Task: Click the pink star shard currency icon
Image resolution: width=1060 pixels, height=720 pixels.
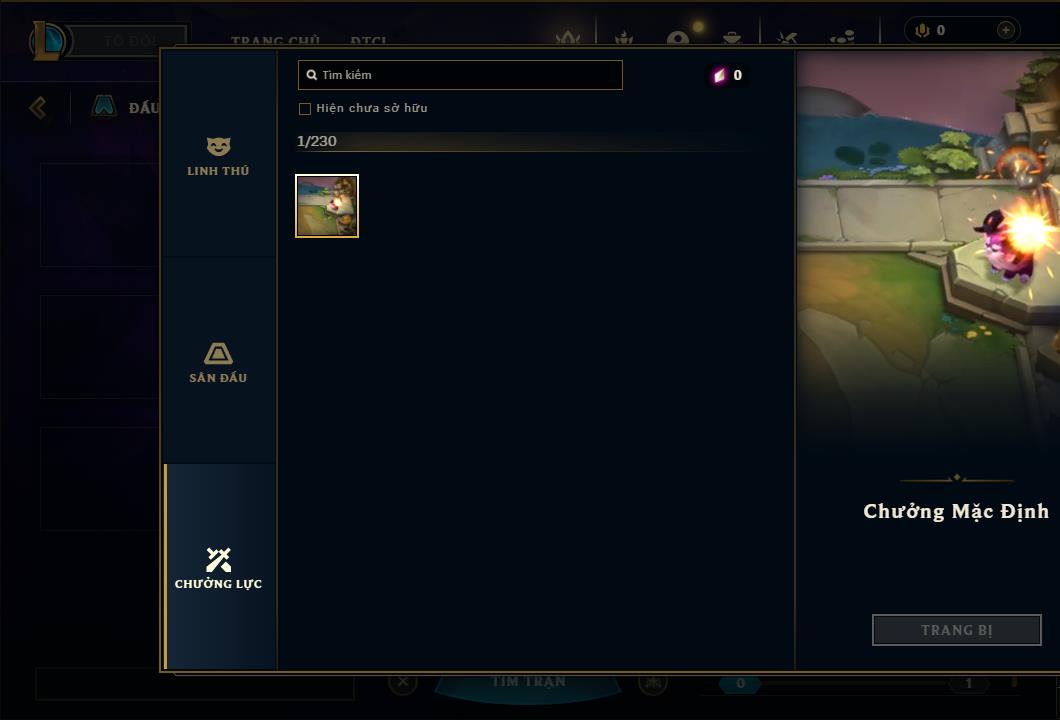Action: (719, 75)
